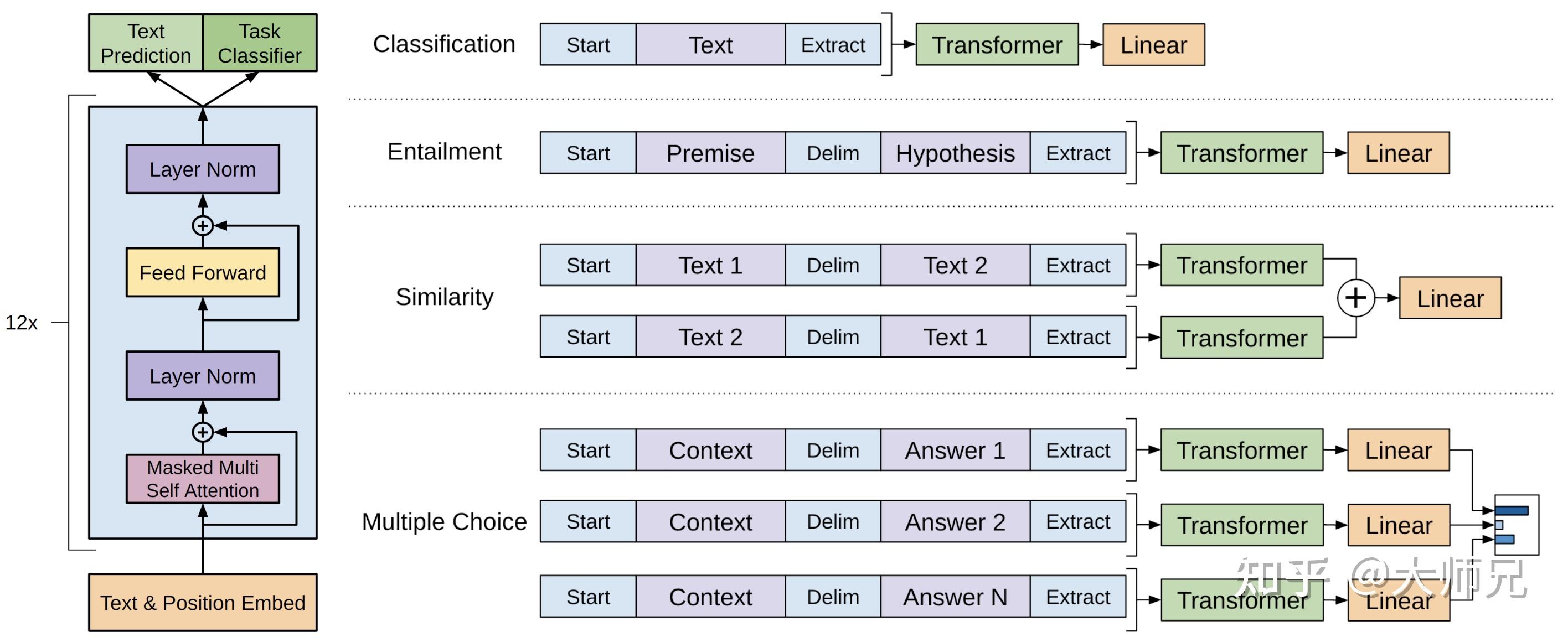Click the Text Prediction box
1568x642 pixels.
point(146,43)
